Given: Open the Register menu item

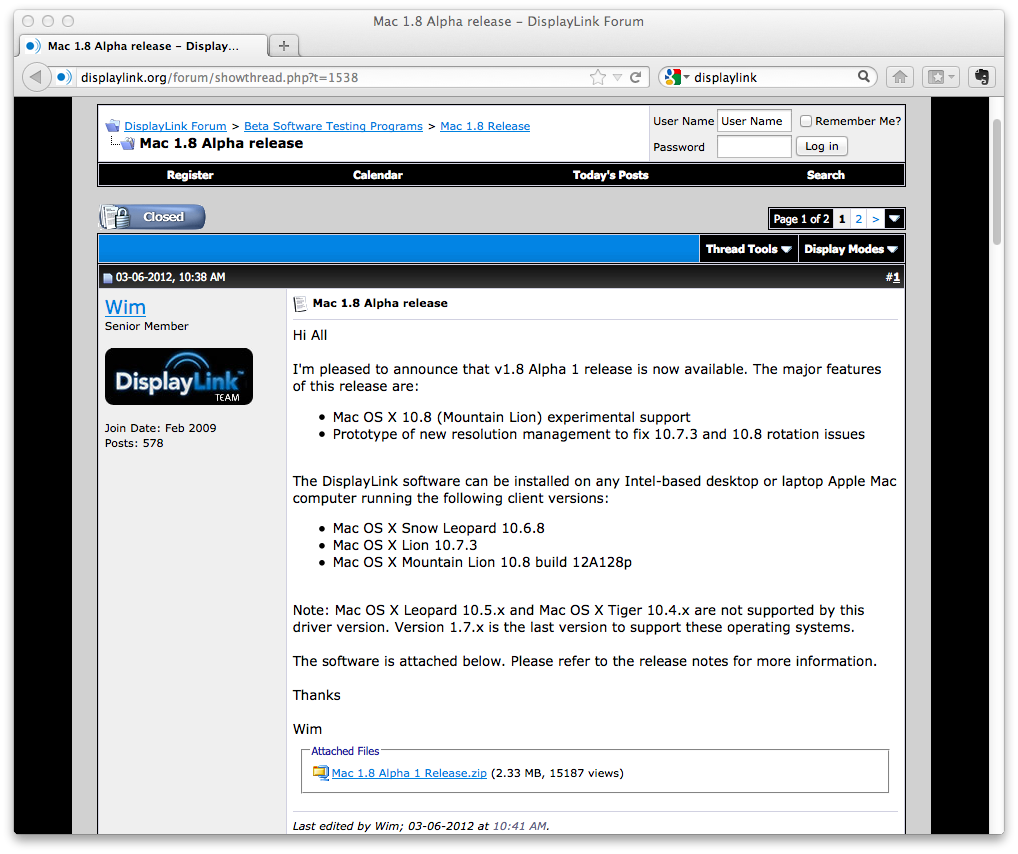Looking at the screenshot, I should (190, 175).
